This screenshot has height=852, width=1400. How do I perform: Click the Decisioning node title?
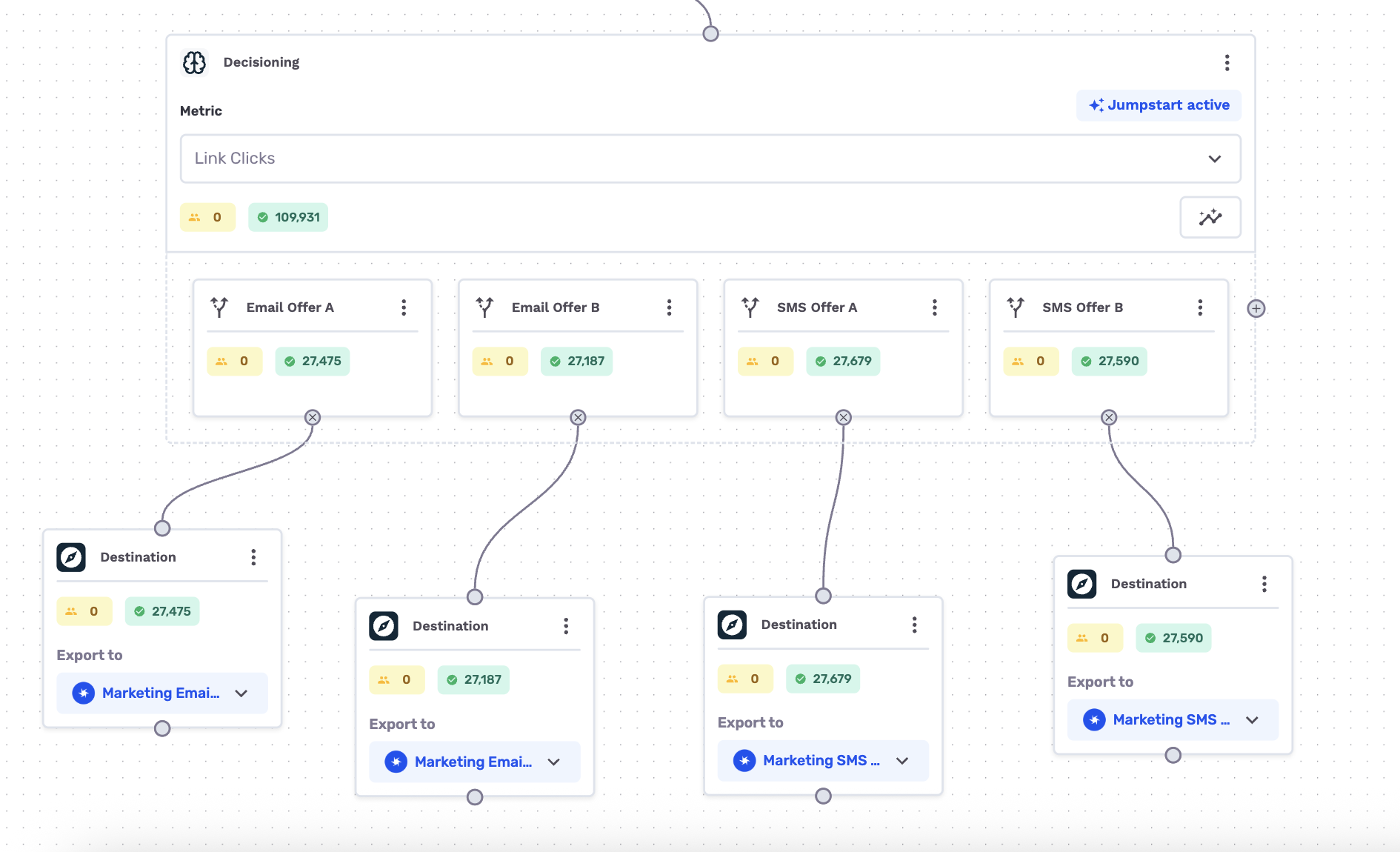[261, 62]
